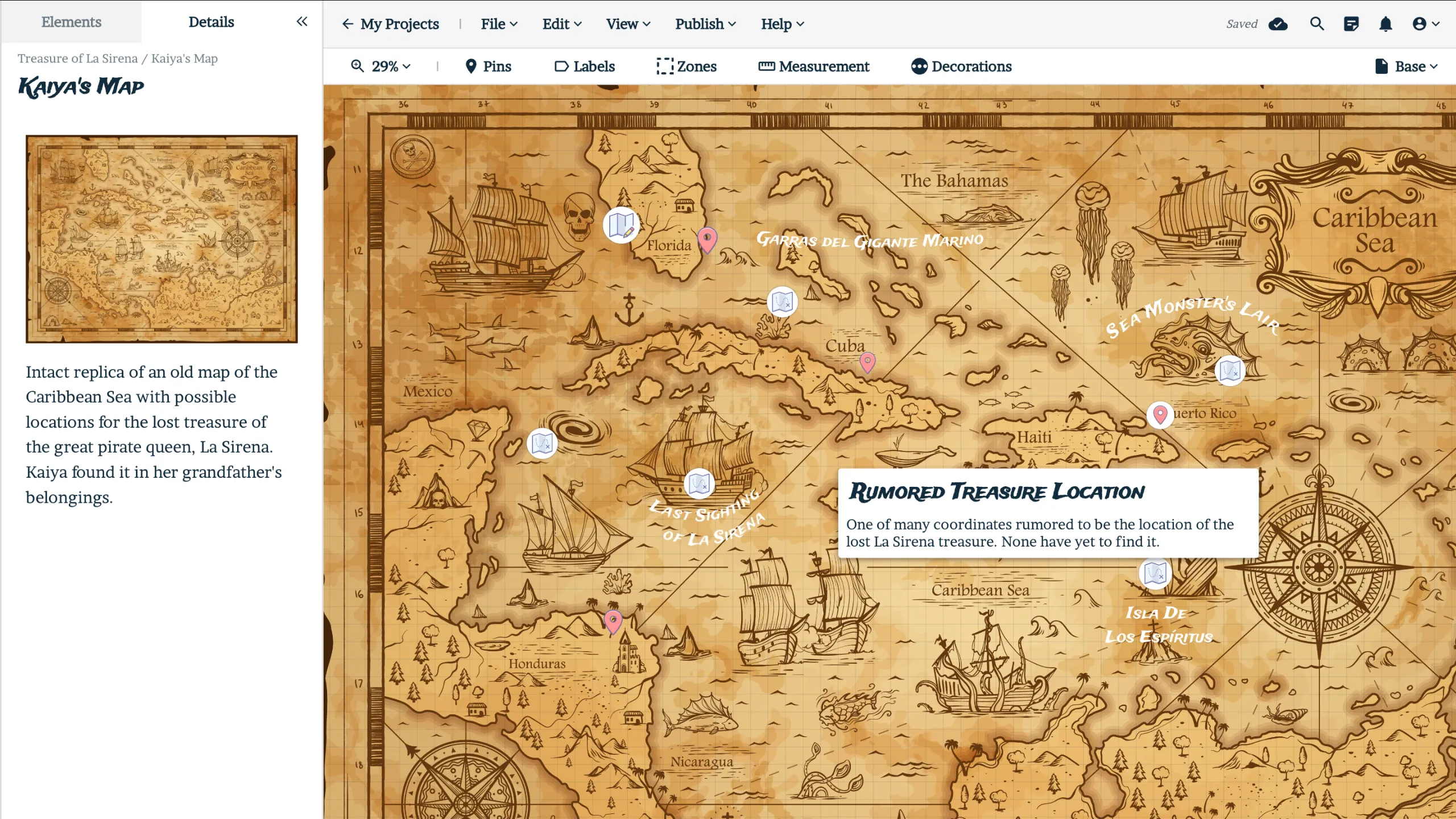This screenshot has width=1456, height=819.
Task: Click the red pin near Honduras
Action: click(613, 622)
